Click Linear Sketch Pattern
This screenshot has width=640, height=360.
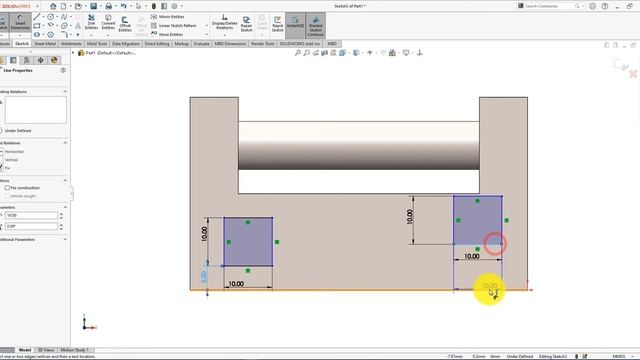click(174, 26)
